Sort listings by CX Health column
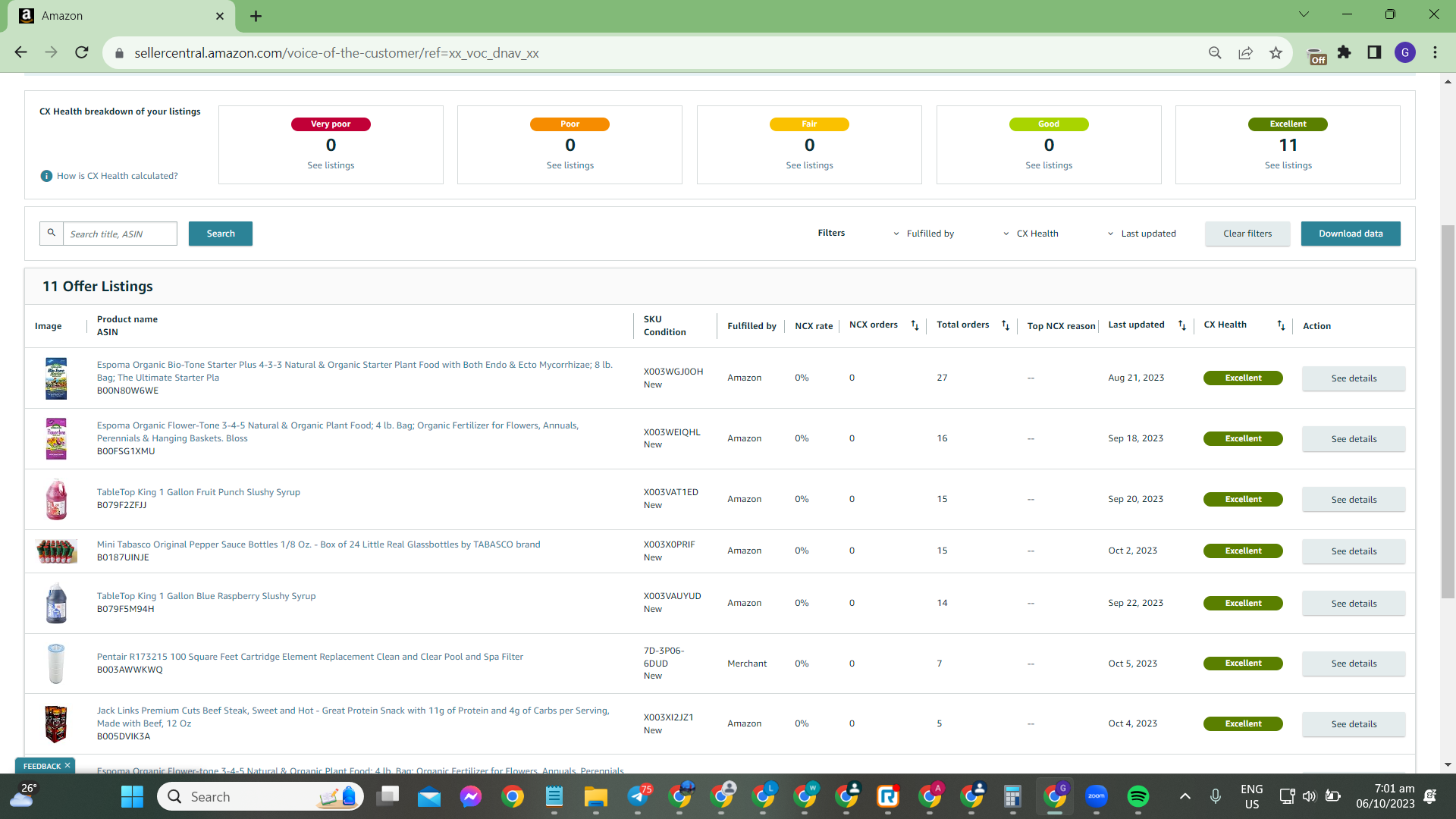Screen dimensions: 1456x819 1281,325
